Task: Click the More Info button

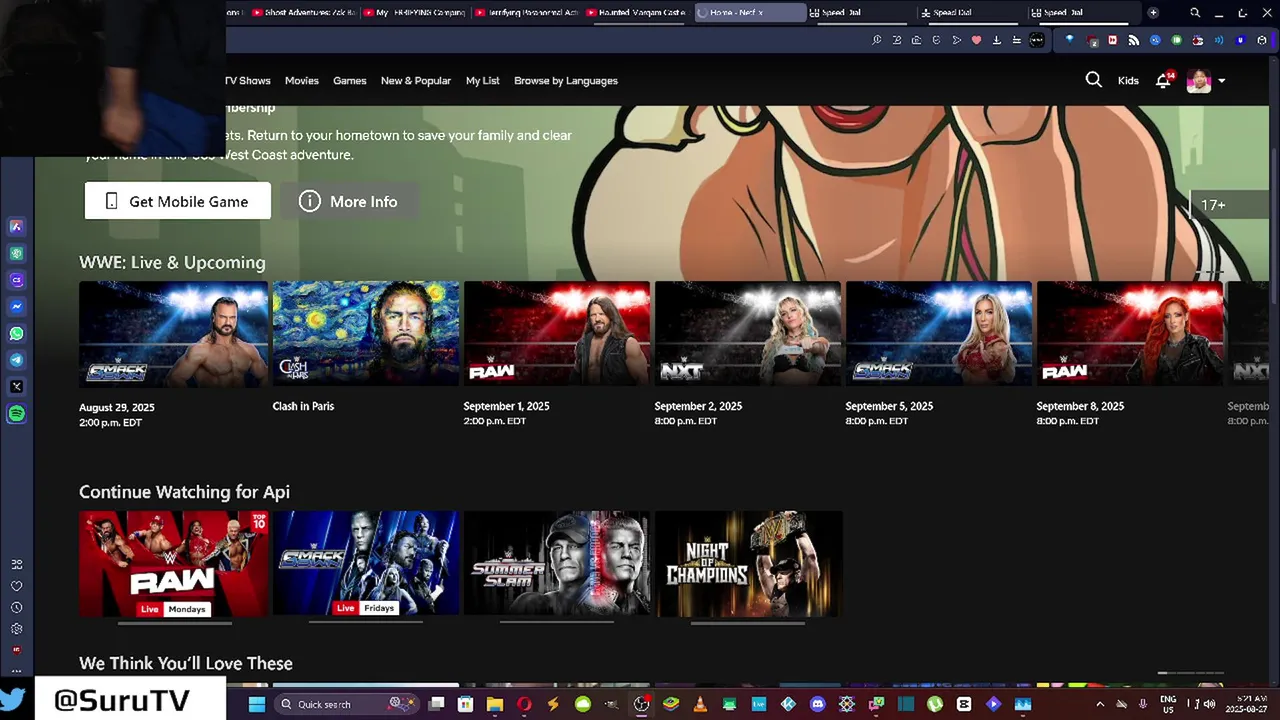Action: click(348, 201)
